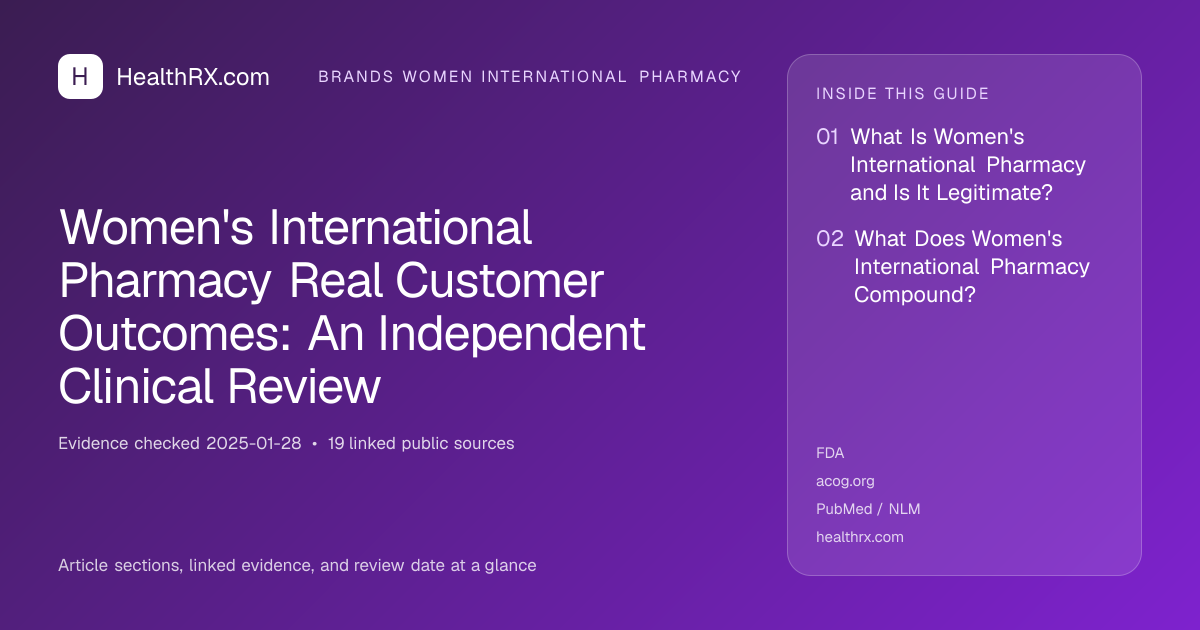Click the acog.org source entry
1200x630 pixels.
pyautogui.click(x=845, y=481)
